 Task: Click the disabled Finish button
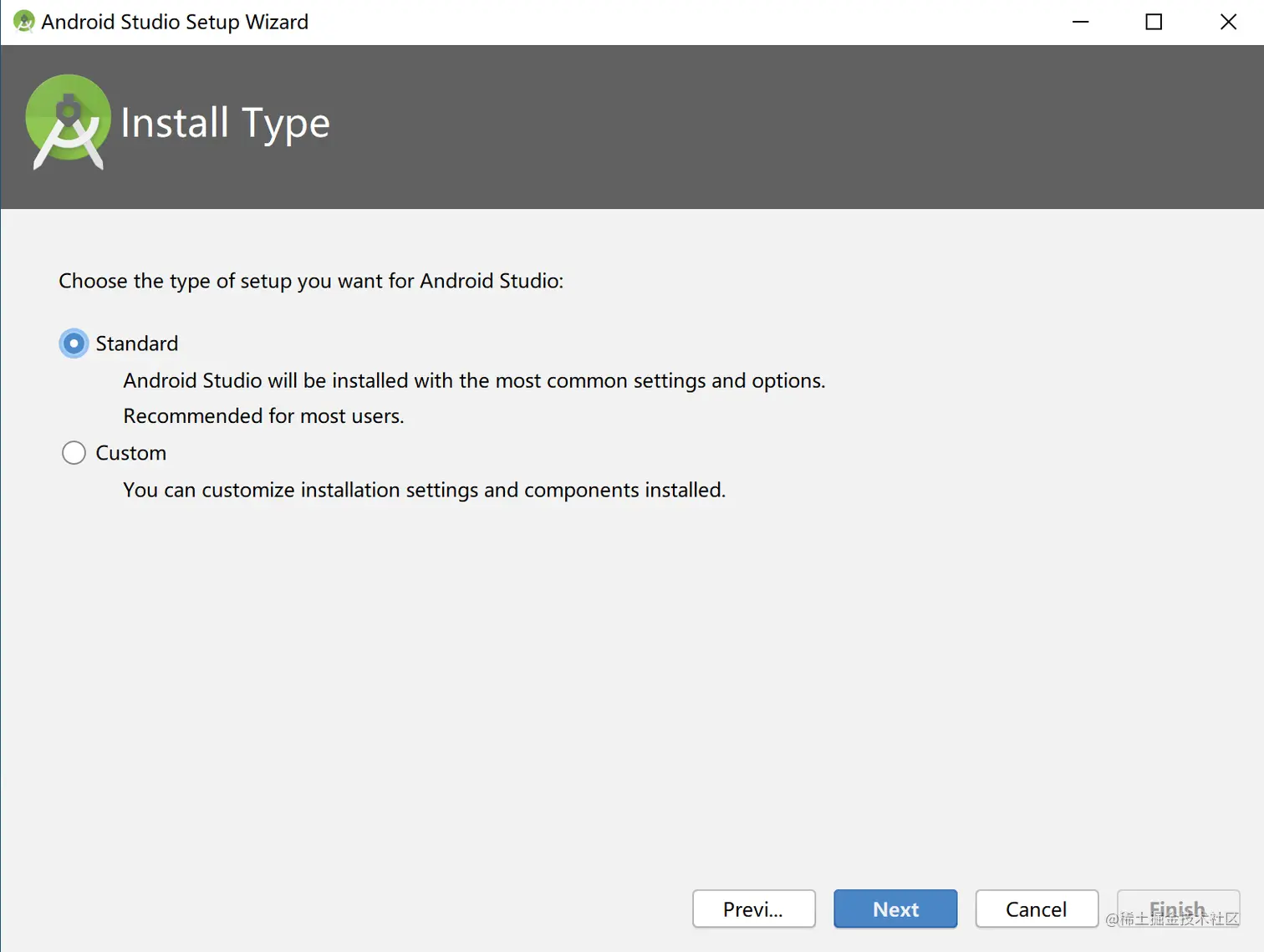point(1178,909)
